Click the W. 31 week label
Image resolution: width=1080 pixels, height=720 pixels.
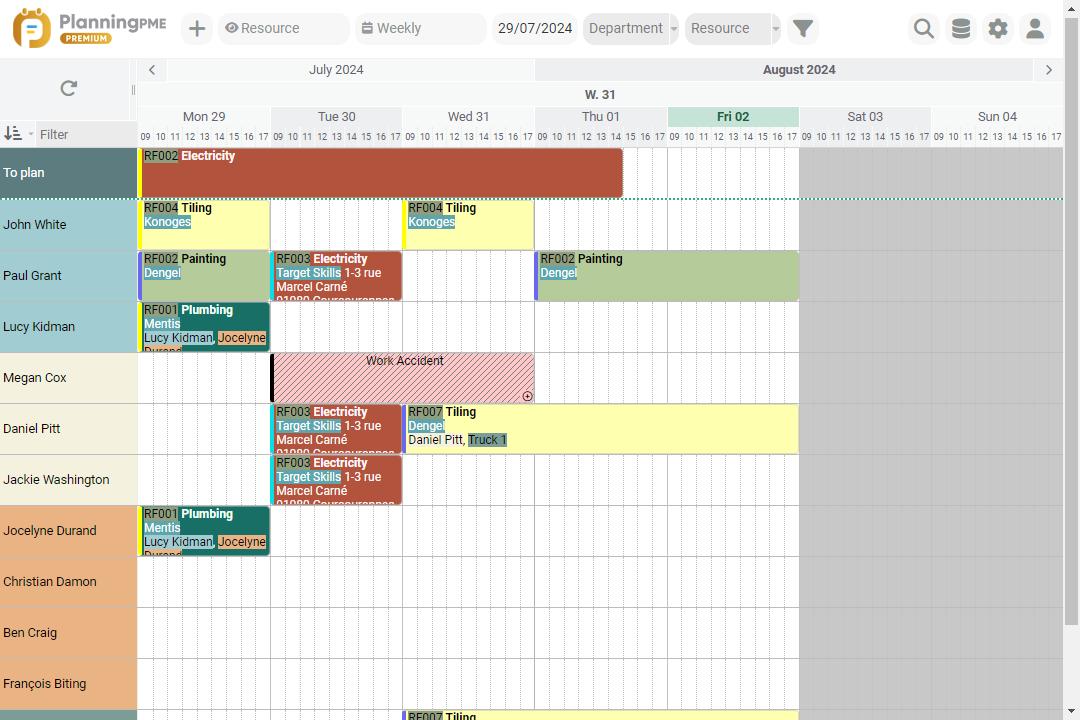tap(600, 94)
